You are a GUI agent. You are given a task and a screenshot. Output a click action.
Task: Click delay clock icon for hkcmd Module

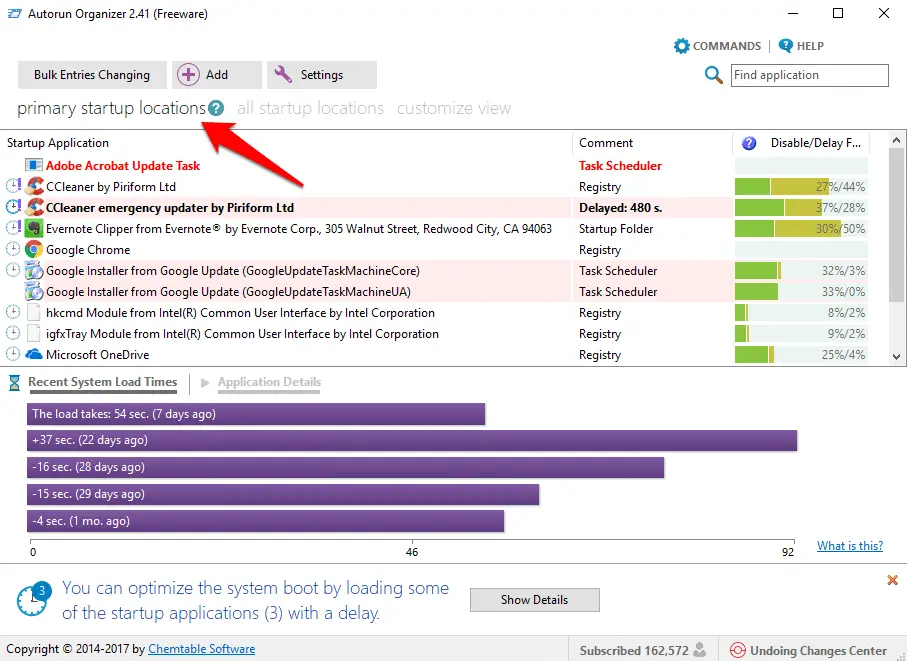(13, 312)
